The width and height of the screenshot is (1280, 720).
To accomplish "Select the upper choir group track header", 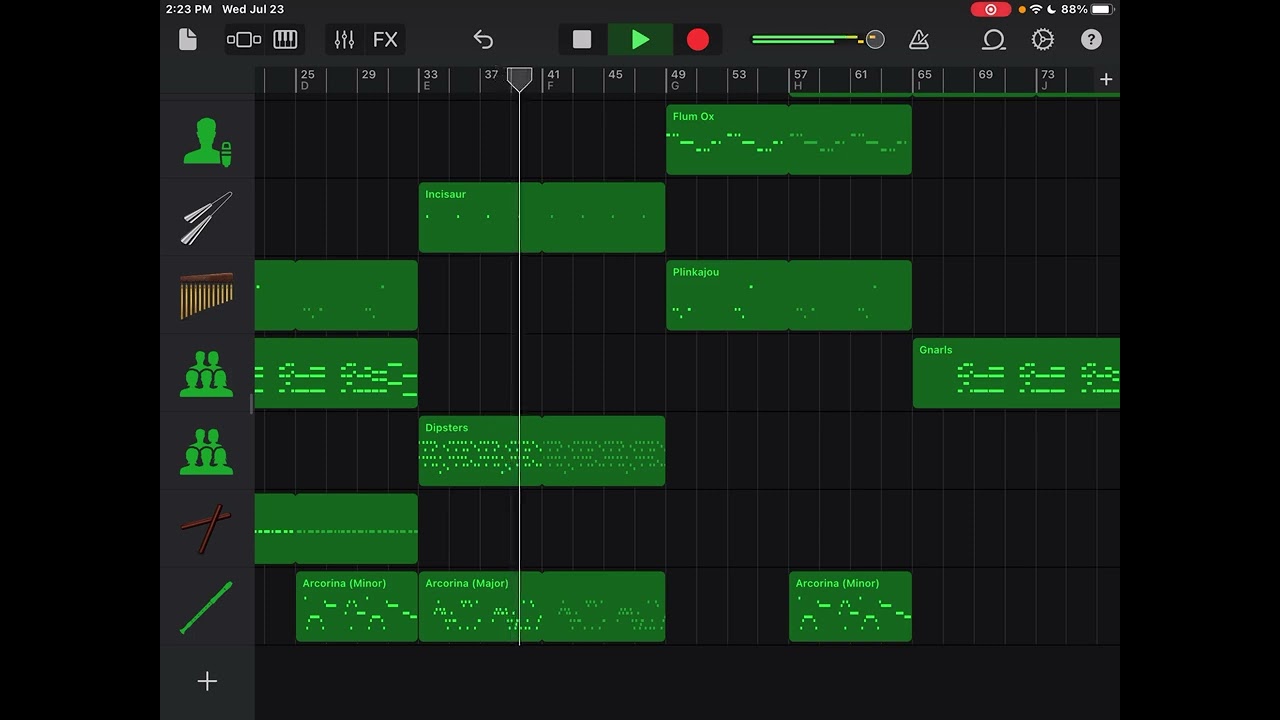I will (207, 373).
